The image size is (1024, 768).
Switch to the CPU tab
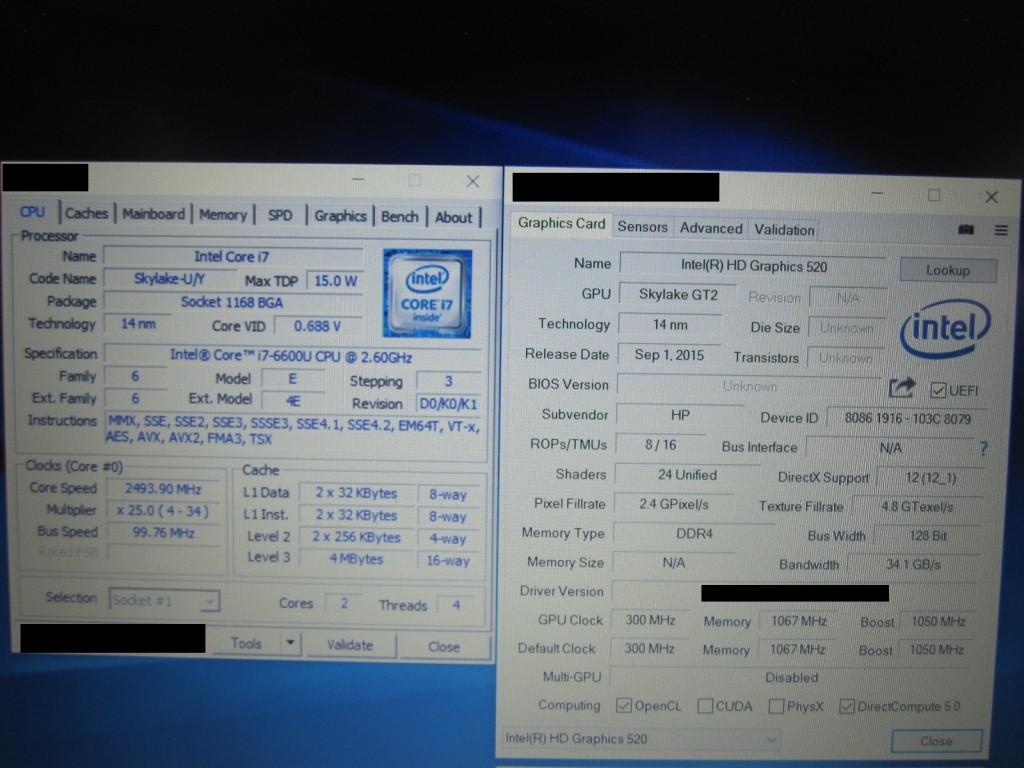tap(33, 212)
